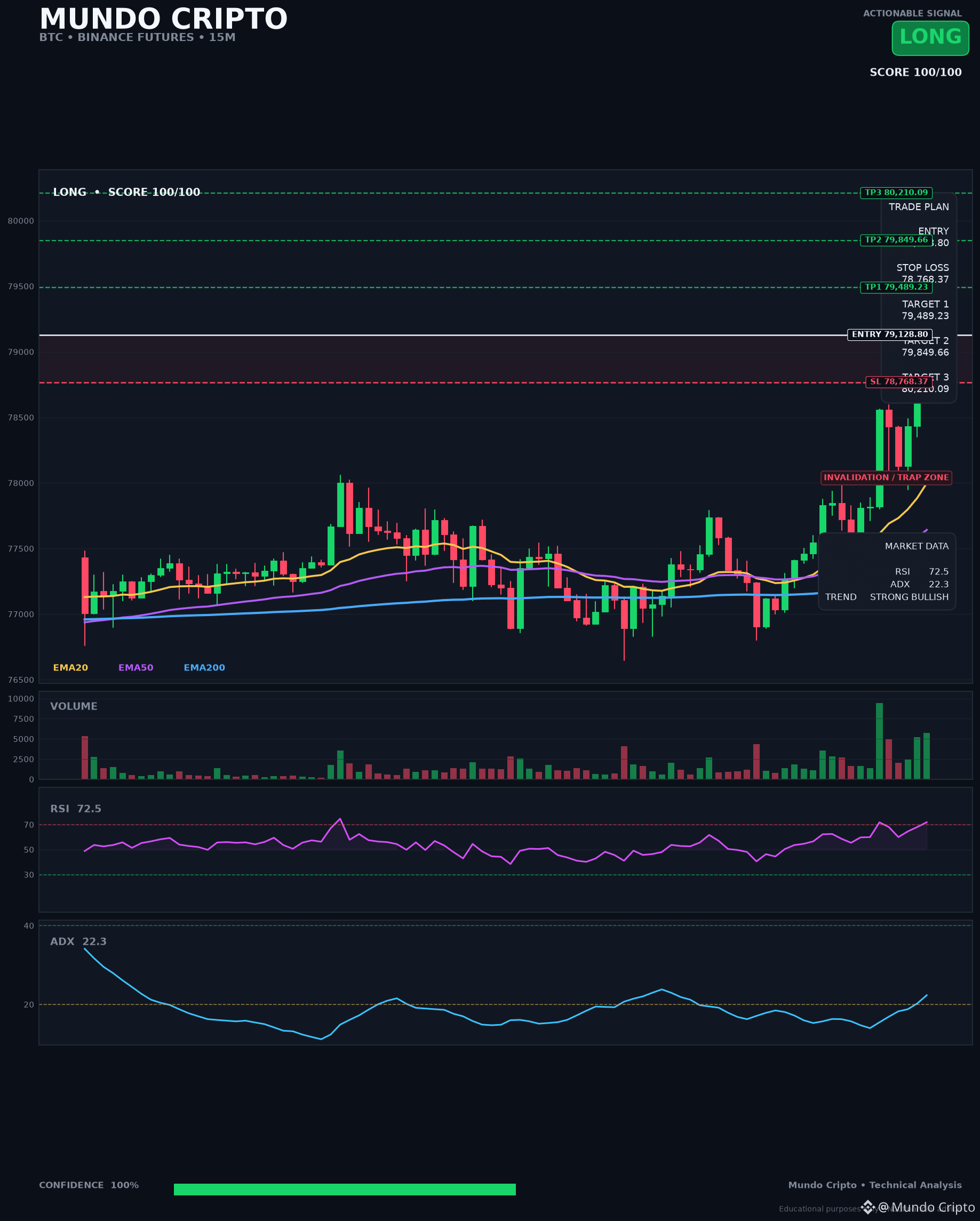Viewport: 980px width, 1221px height.
Task: Click the tallest green volume bar
Action: click(879, 741)
